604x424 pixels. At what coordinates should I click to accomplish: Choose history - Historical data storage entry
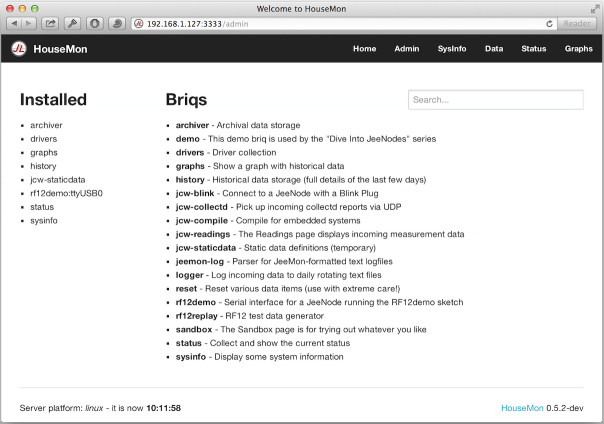pos(301,180)
